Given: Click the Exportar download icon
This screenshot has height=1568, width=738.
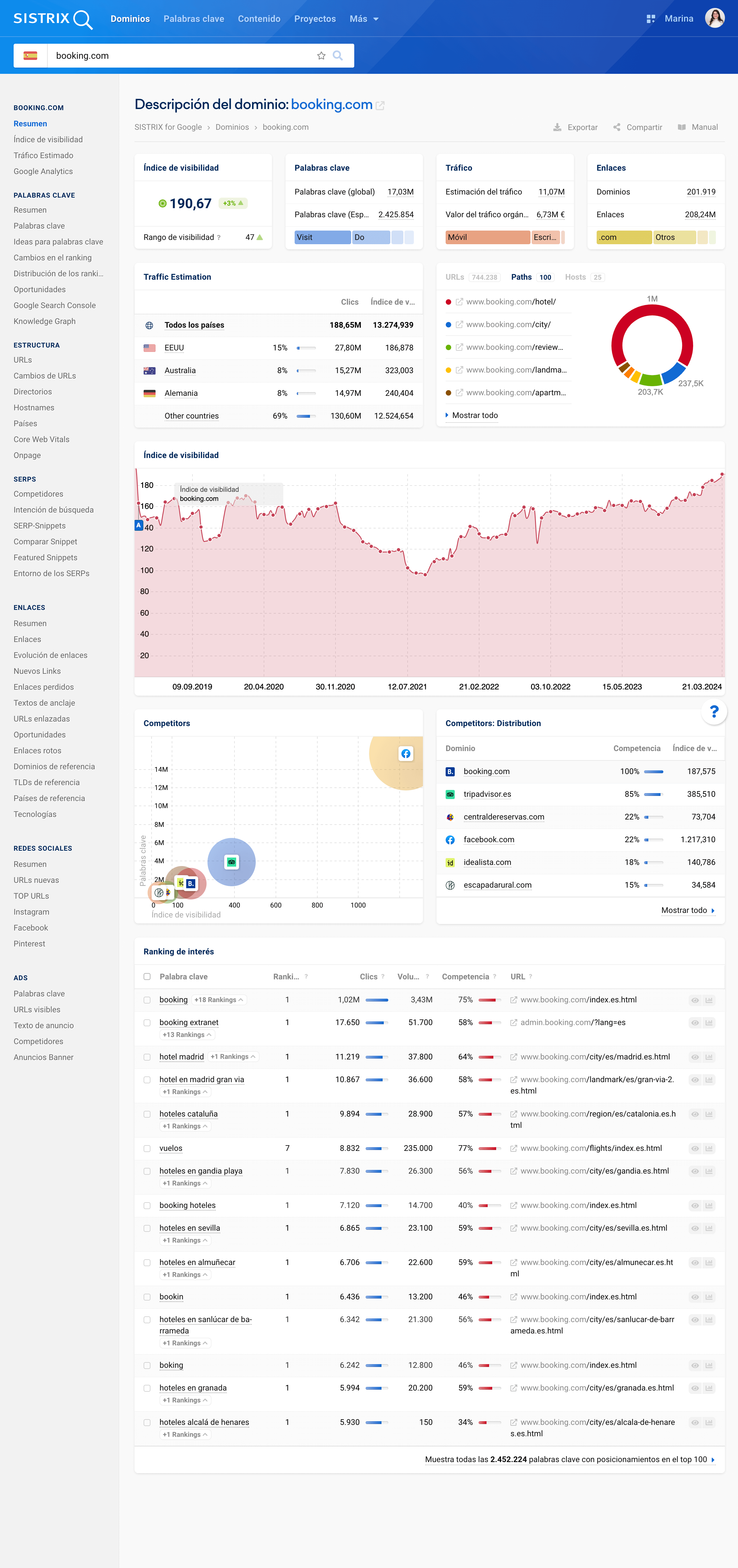Looking at the screenshot, I should (557, 127).
